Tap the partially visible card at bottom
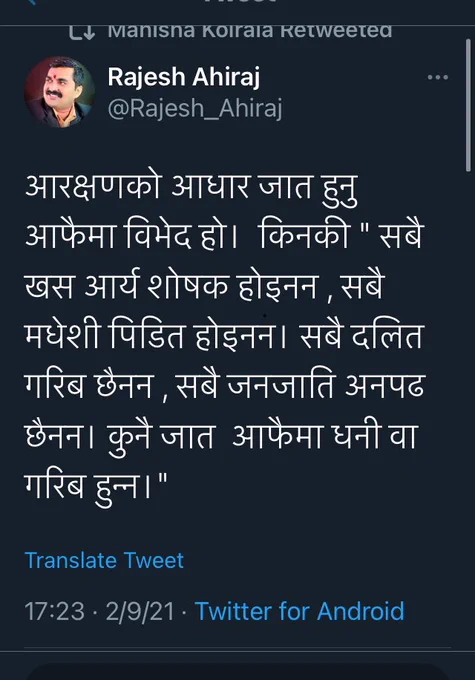The width and height of the screenshot is (475, 680). (237, 671)
